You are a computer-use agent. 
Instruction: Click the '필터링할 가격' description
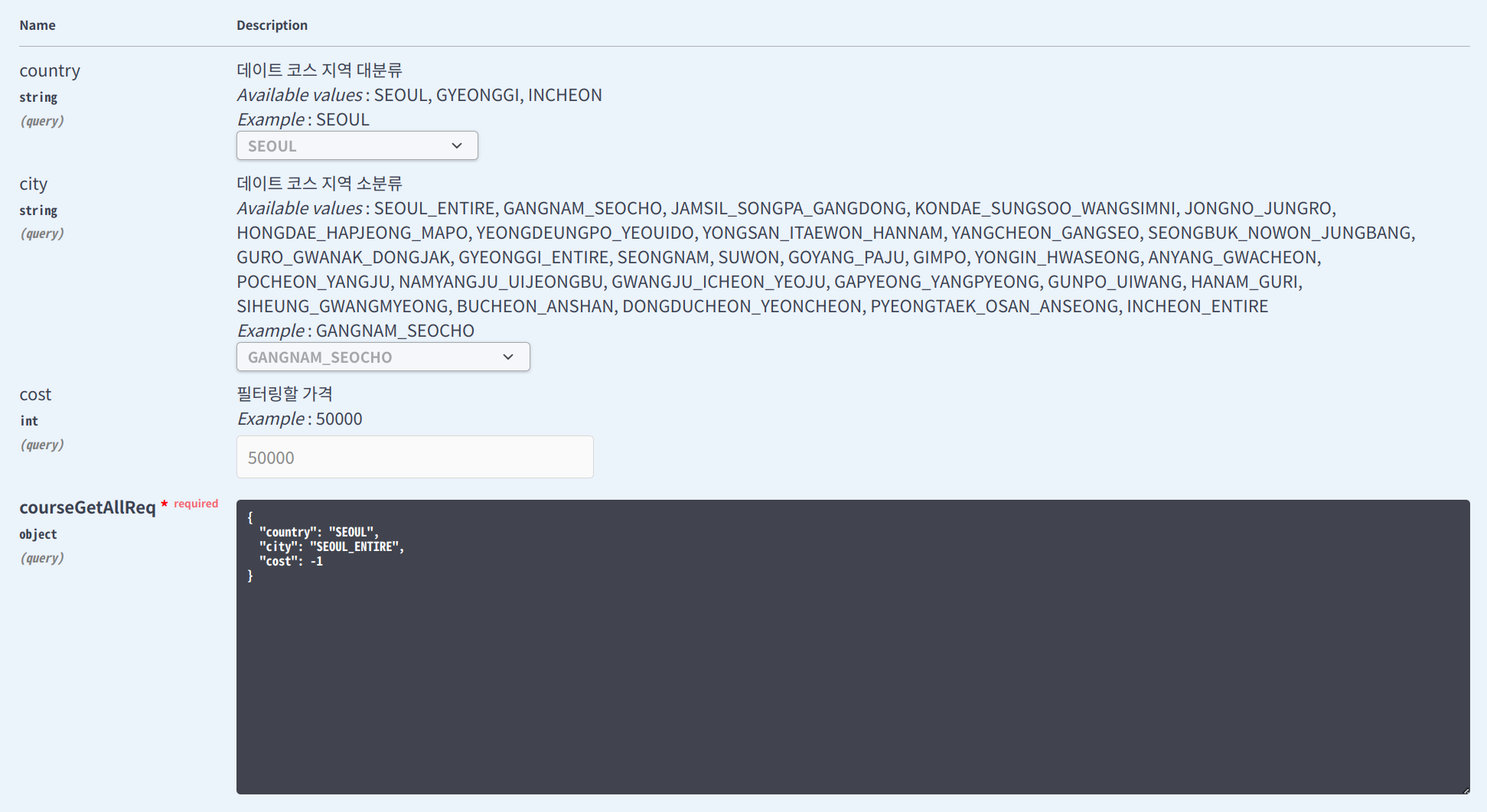[x=285, y=394]
